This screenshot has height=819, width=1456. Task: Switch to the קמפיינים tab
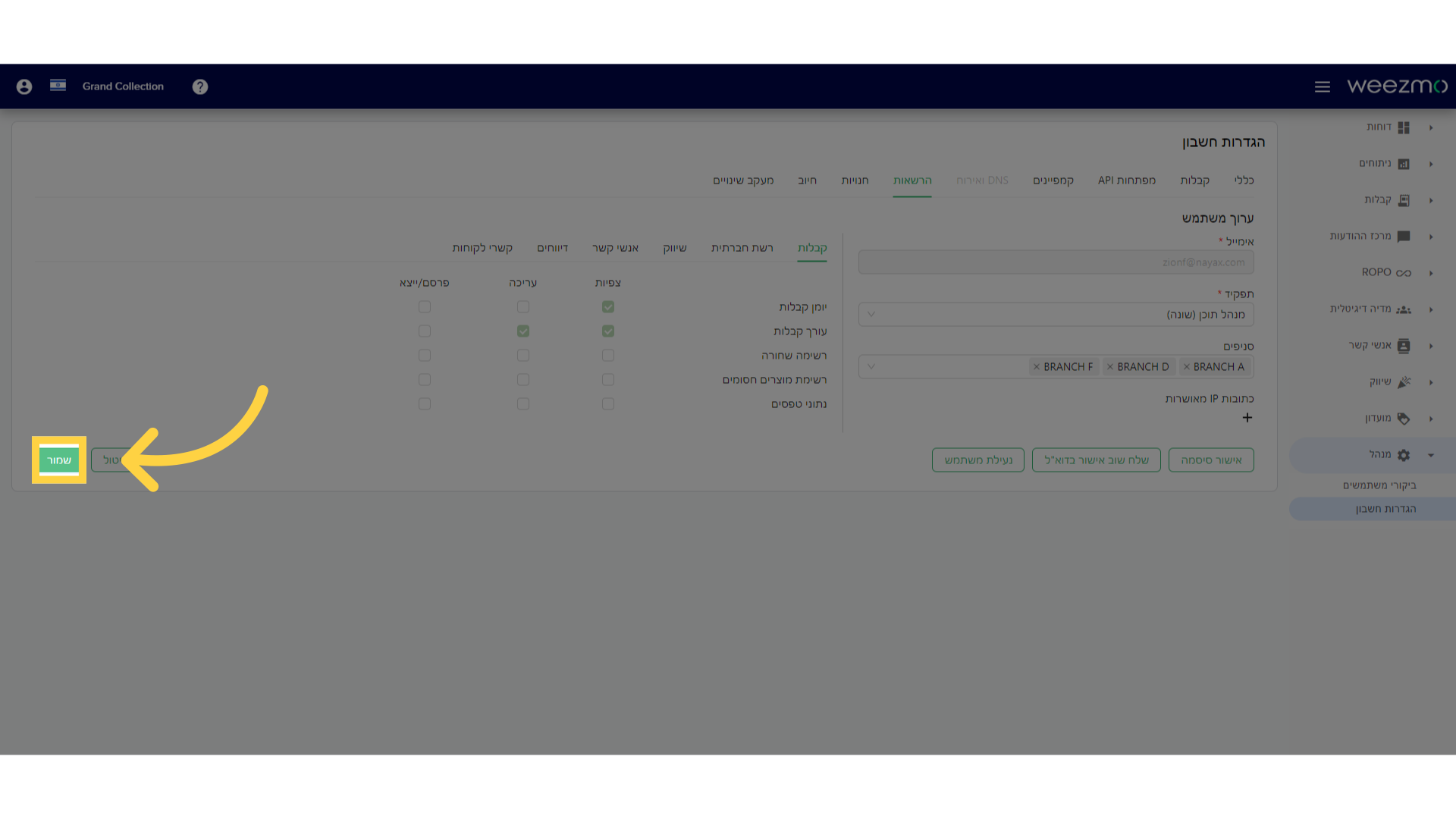pyautogui.click(x=1053, y=180)
